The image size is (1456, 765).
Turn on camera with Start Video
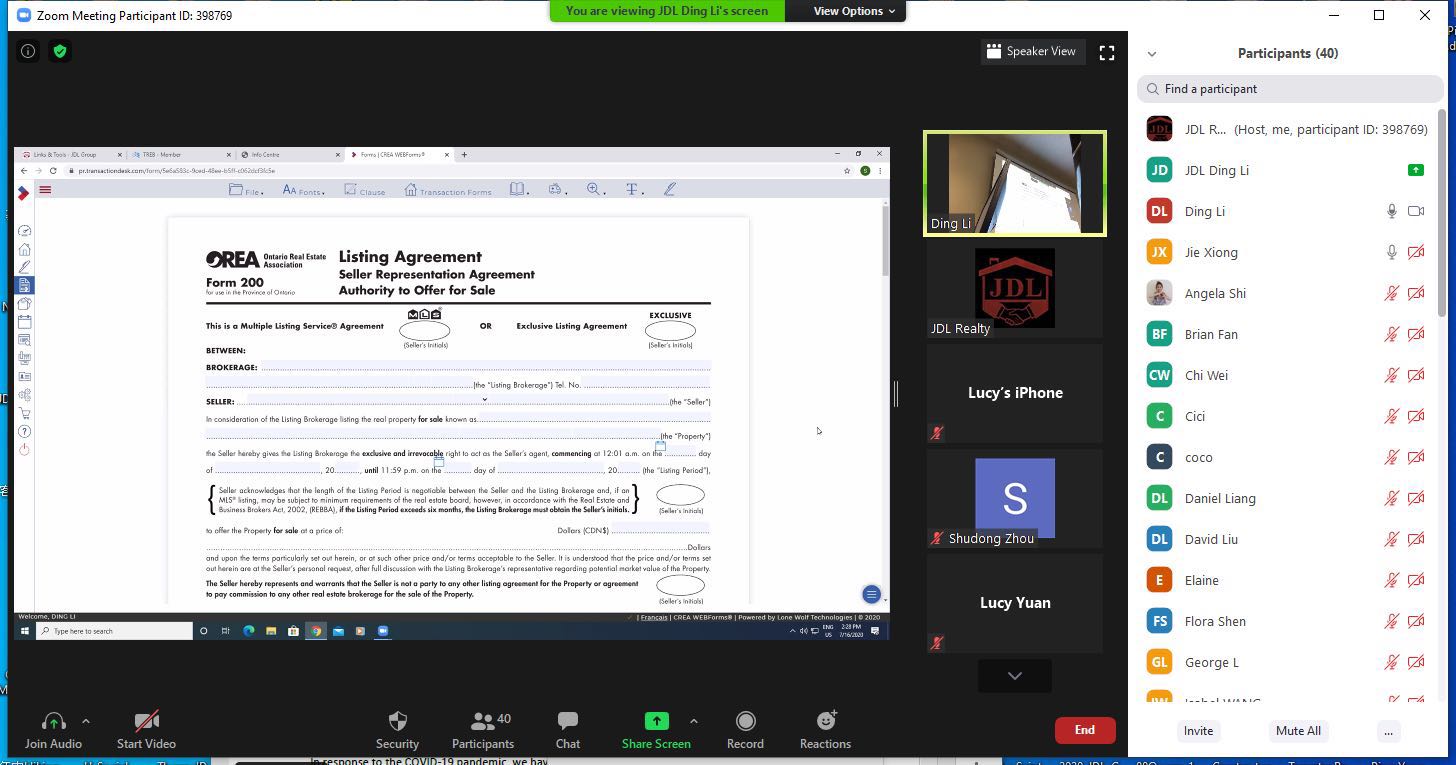click(x=146, y=730)
